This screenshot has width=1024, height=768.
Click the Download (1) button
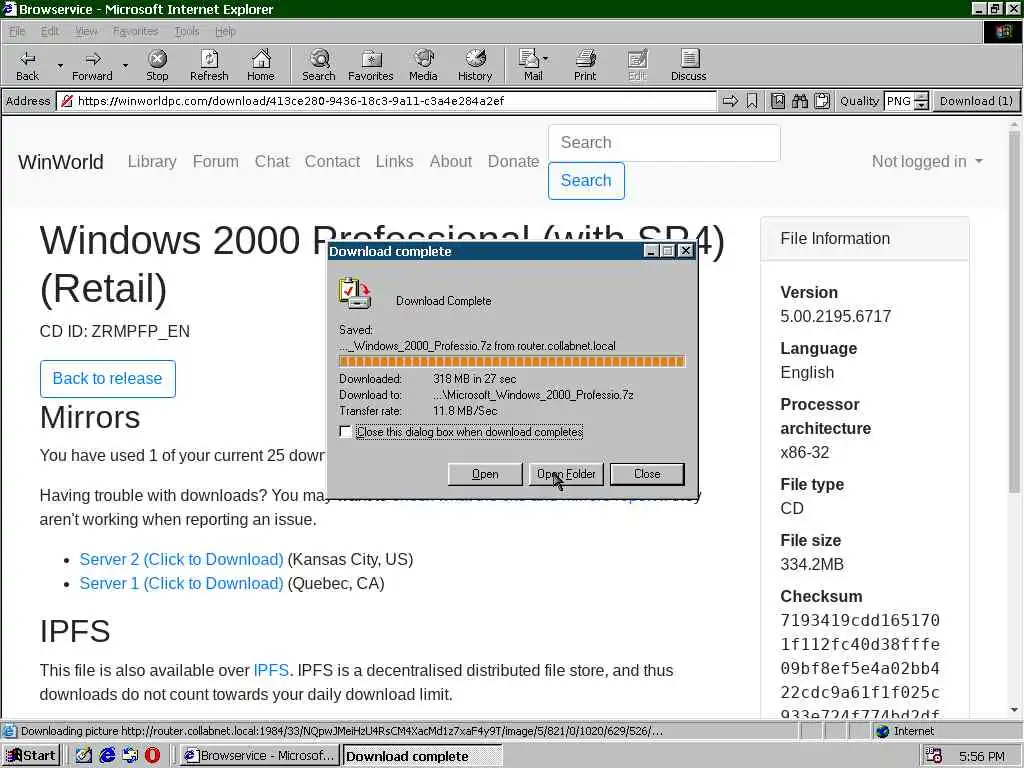click(976, 101)
